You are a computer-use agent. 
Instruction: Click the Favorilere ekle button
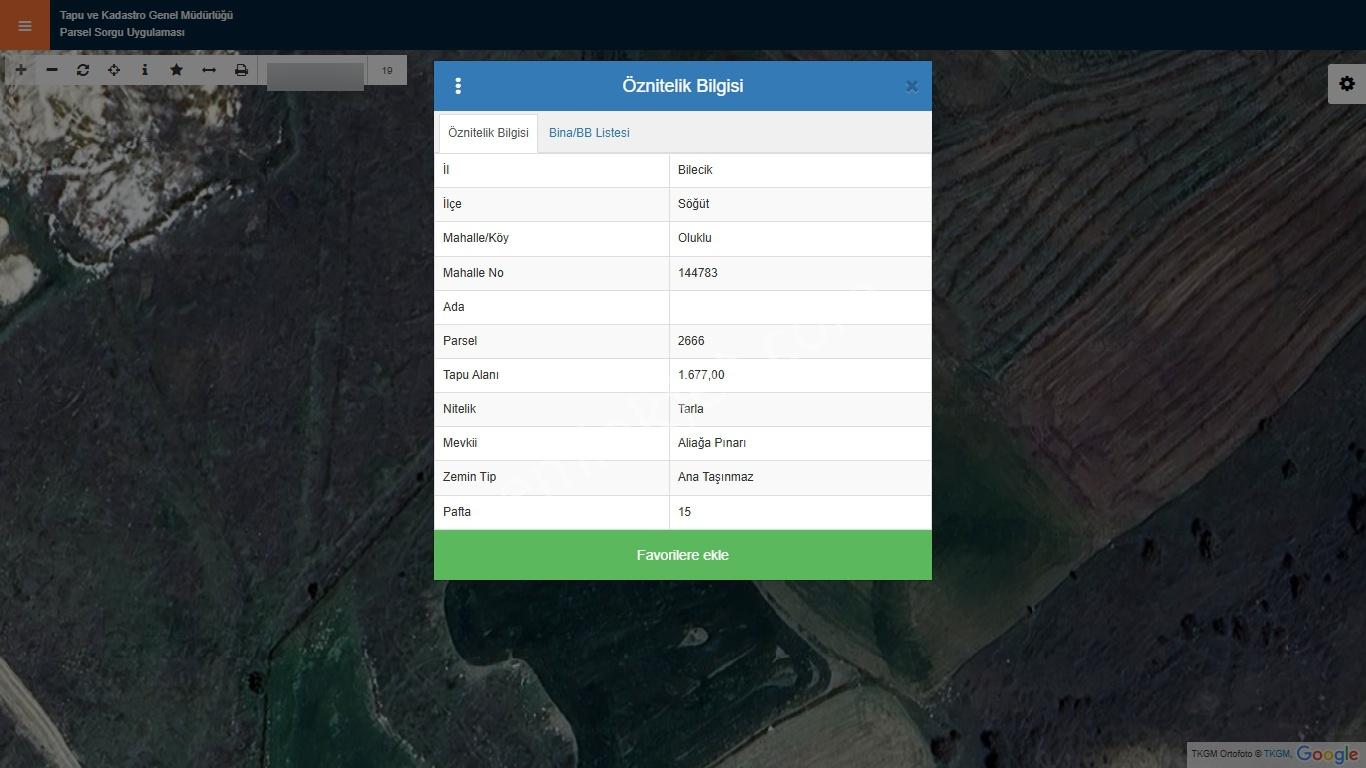[683, 555]
